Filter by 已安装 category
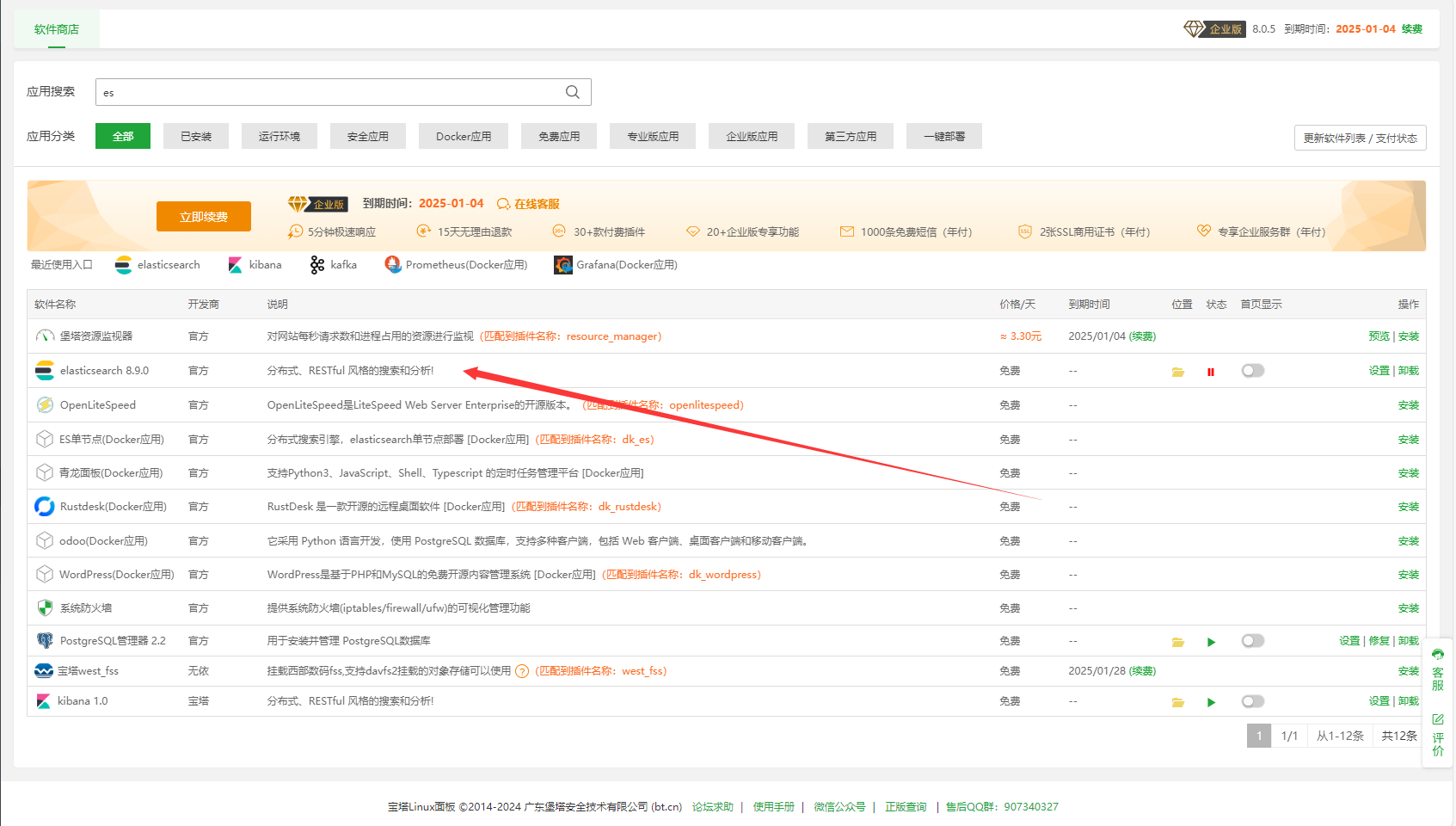The width and height of the screenshot is (1456, 826). 196,136
